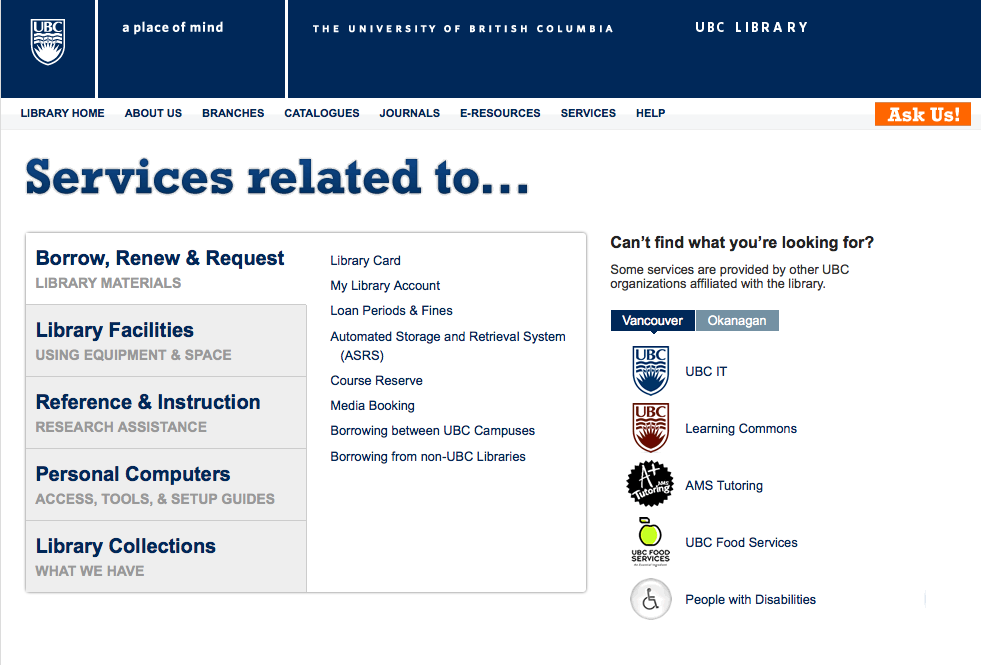Open the Course Reserve link

coord(376,380)
